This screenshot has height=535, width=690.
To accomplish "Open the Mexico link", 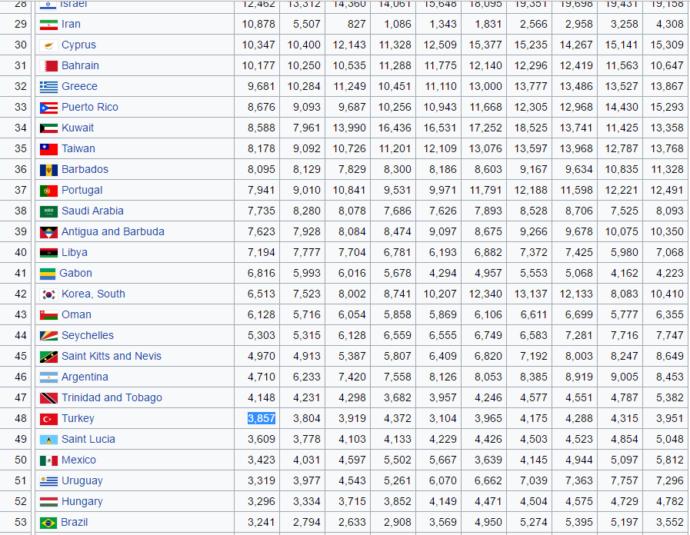I will click(x=79, y=460).
